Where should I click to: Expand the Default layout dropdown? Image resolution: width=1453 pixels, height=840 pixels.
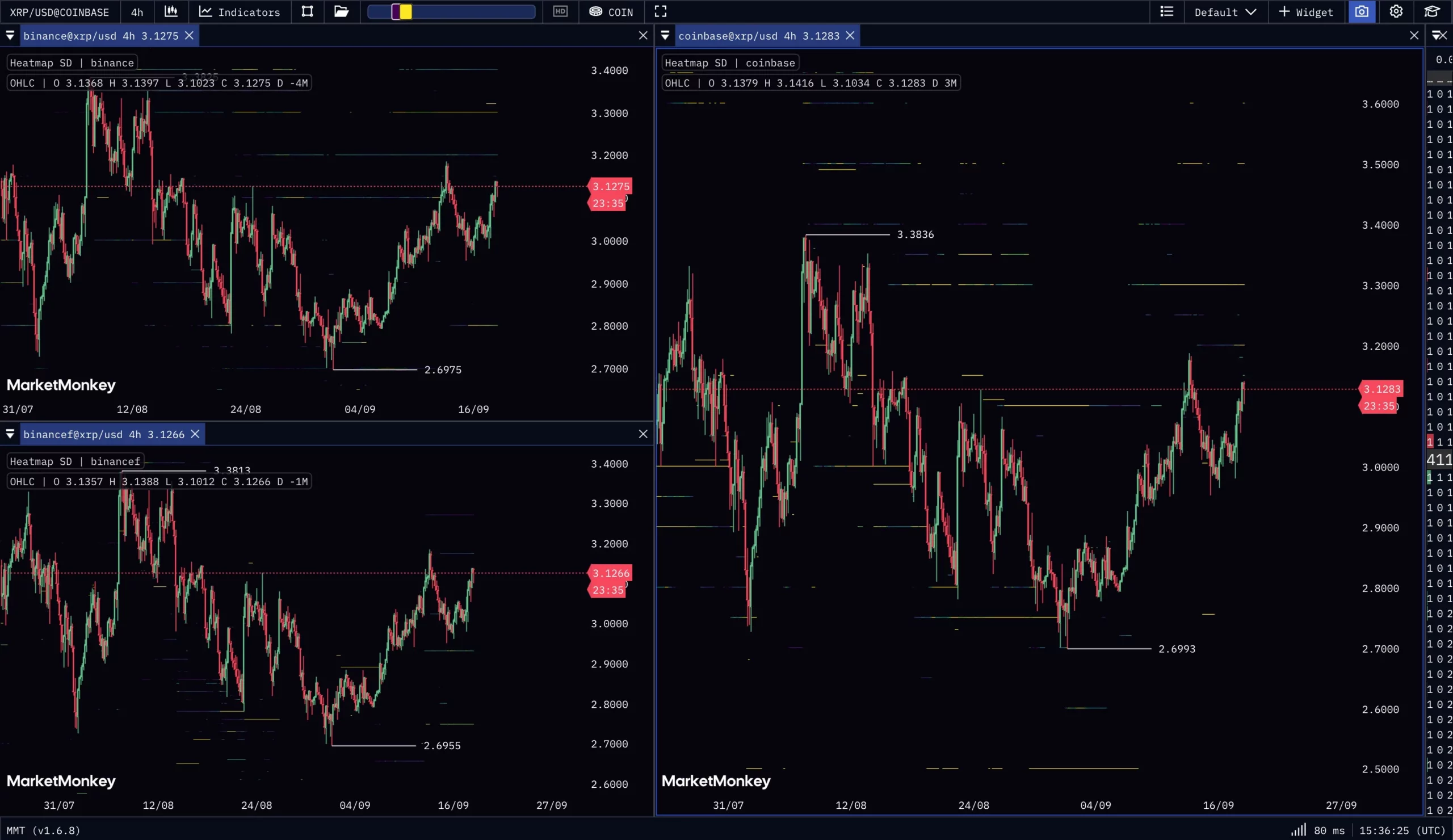(x=1225, y=11)
